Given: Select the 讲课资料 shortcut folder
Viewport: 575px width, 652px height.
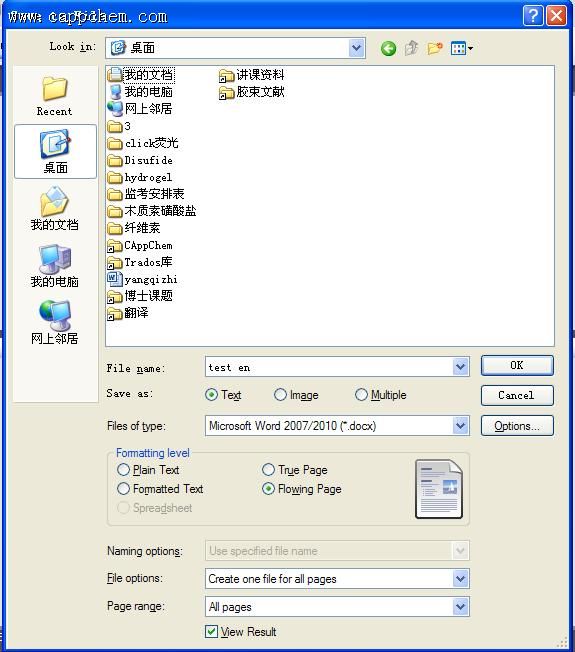Looking at the screenshot, I should (x=252, y=75).
